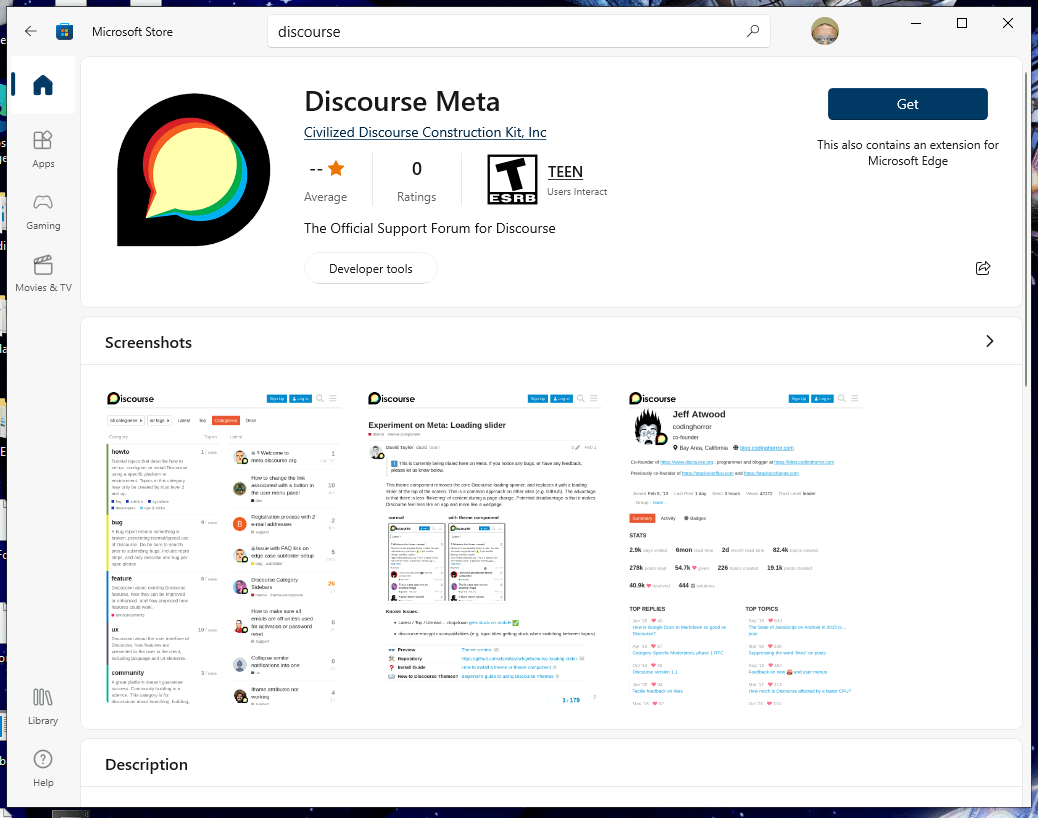Open the Library in sidebar
Image resolution: width=1038 pixels, height=818 pixels.
(x=43, y=705)
